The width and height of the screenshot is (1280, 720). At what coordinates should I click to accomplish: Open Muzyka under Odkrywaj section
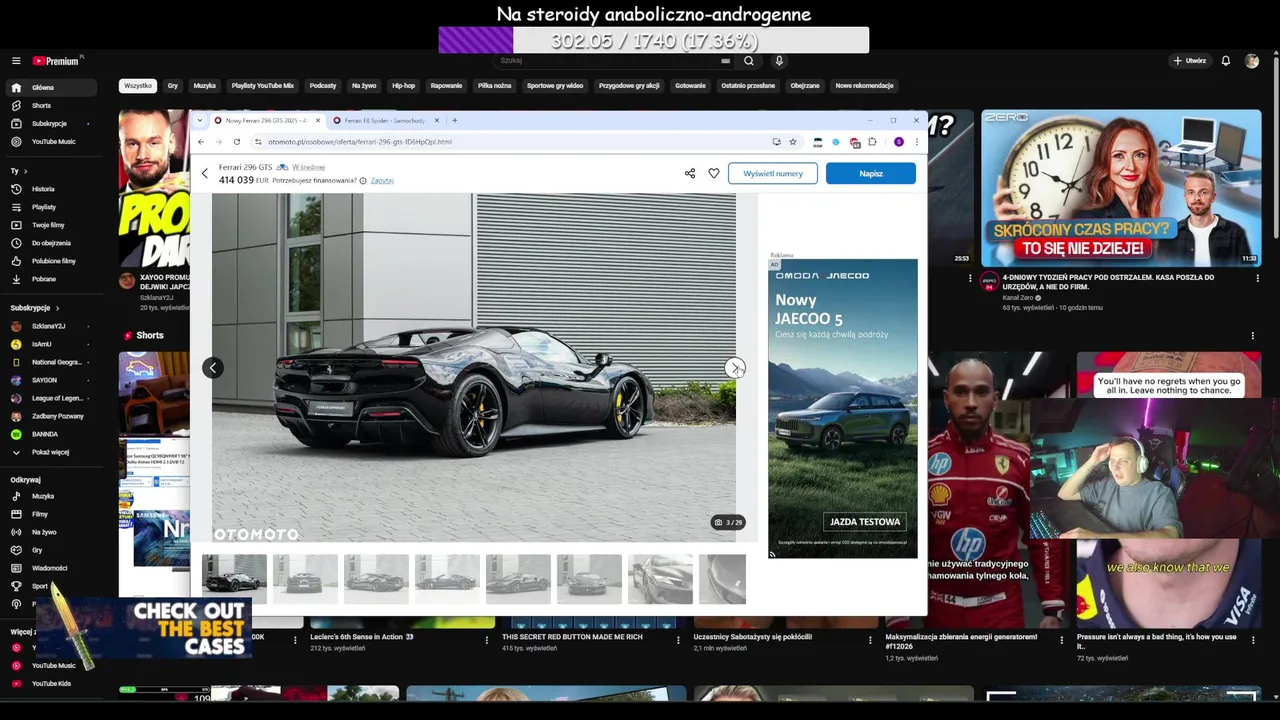pyautogui.click(x=52, y=496)
